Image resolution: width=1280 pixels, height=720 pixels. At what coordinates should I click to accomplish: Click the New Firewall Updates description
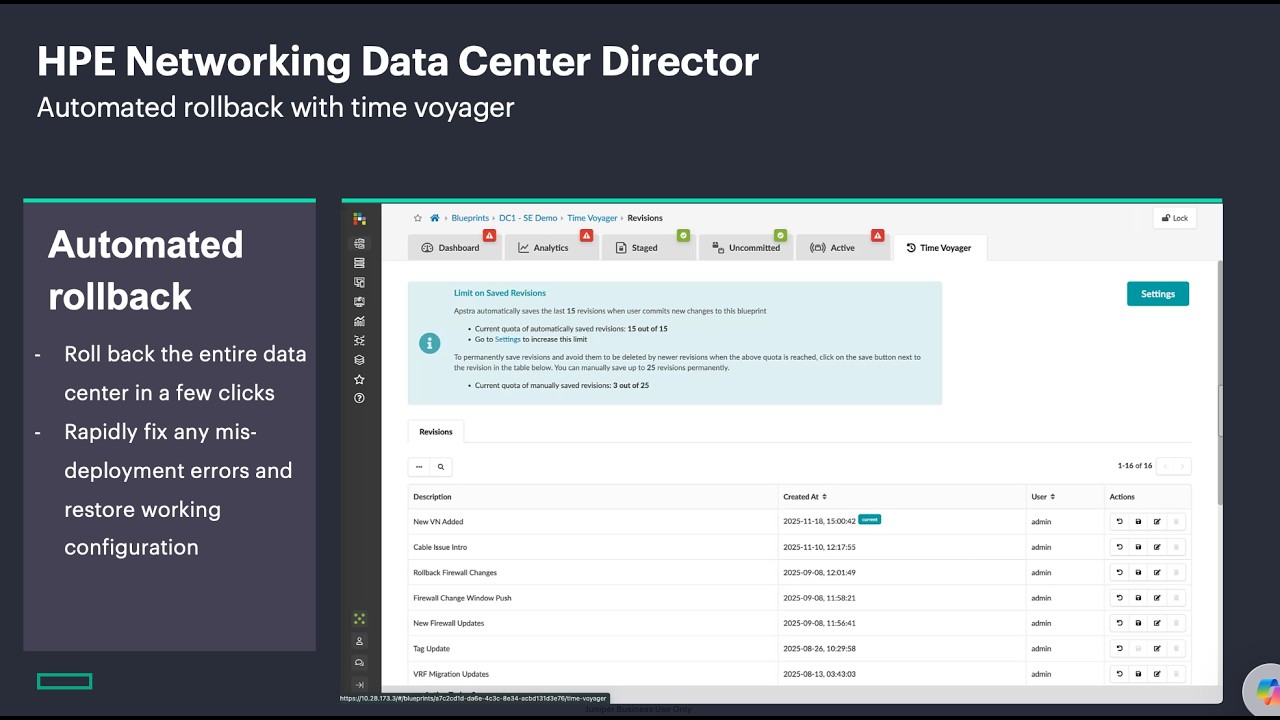coord(449,624)
